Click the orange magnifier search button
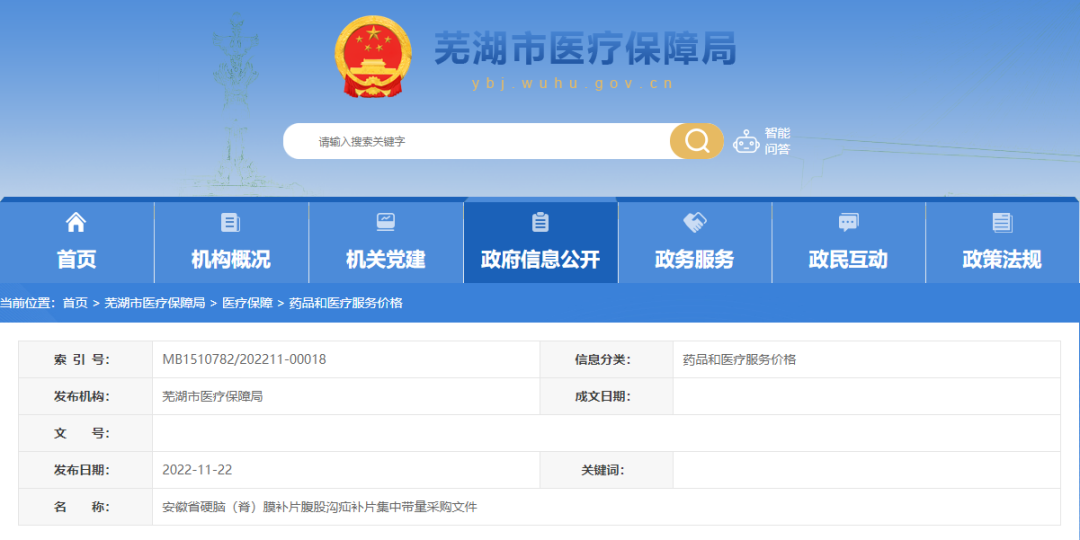This screenshot has height=540, width=1080. coord(696,141)
